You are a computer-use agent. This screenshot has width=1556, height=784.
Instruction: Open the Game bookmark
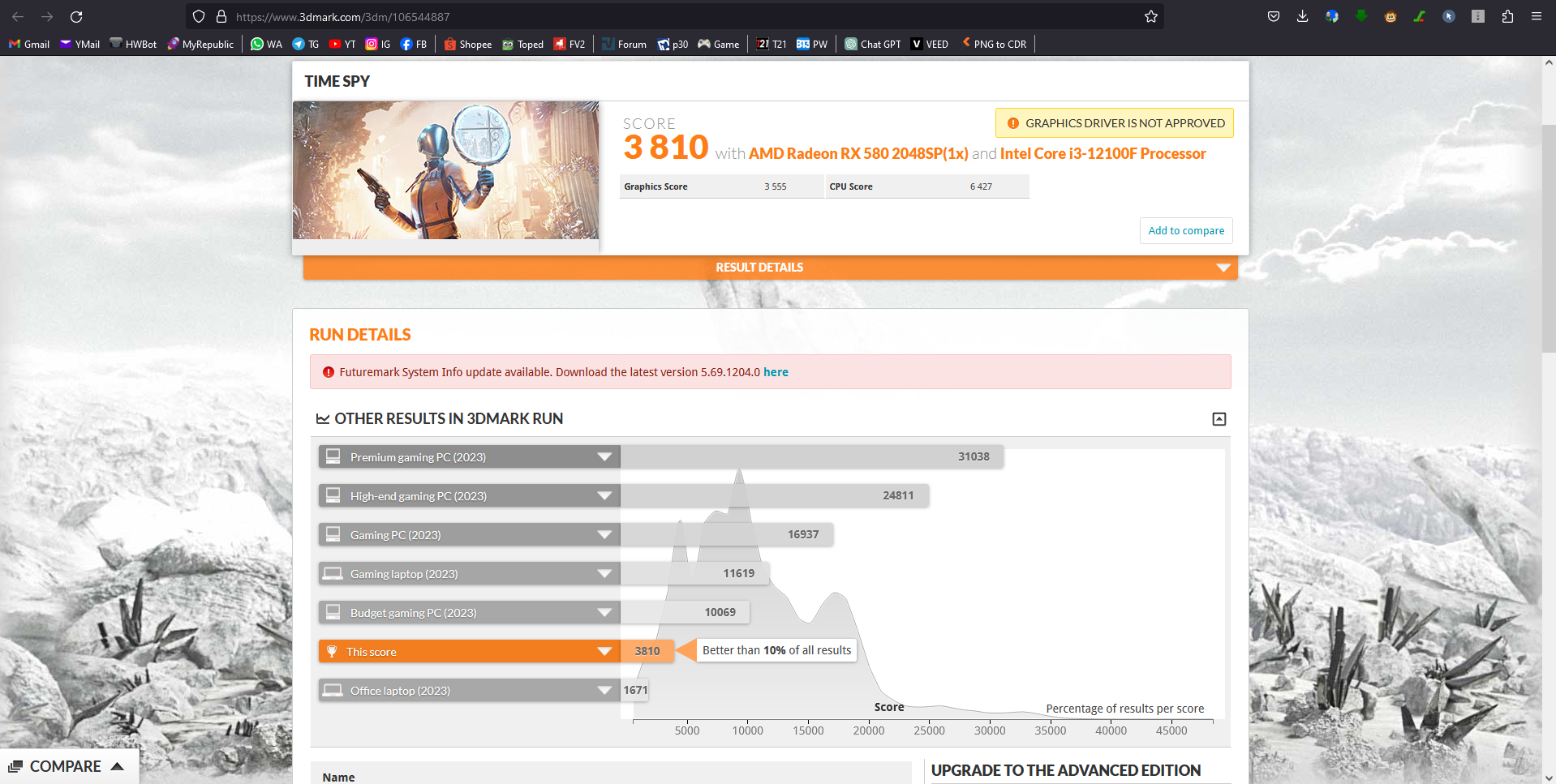click(719, 44)
